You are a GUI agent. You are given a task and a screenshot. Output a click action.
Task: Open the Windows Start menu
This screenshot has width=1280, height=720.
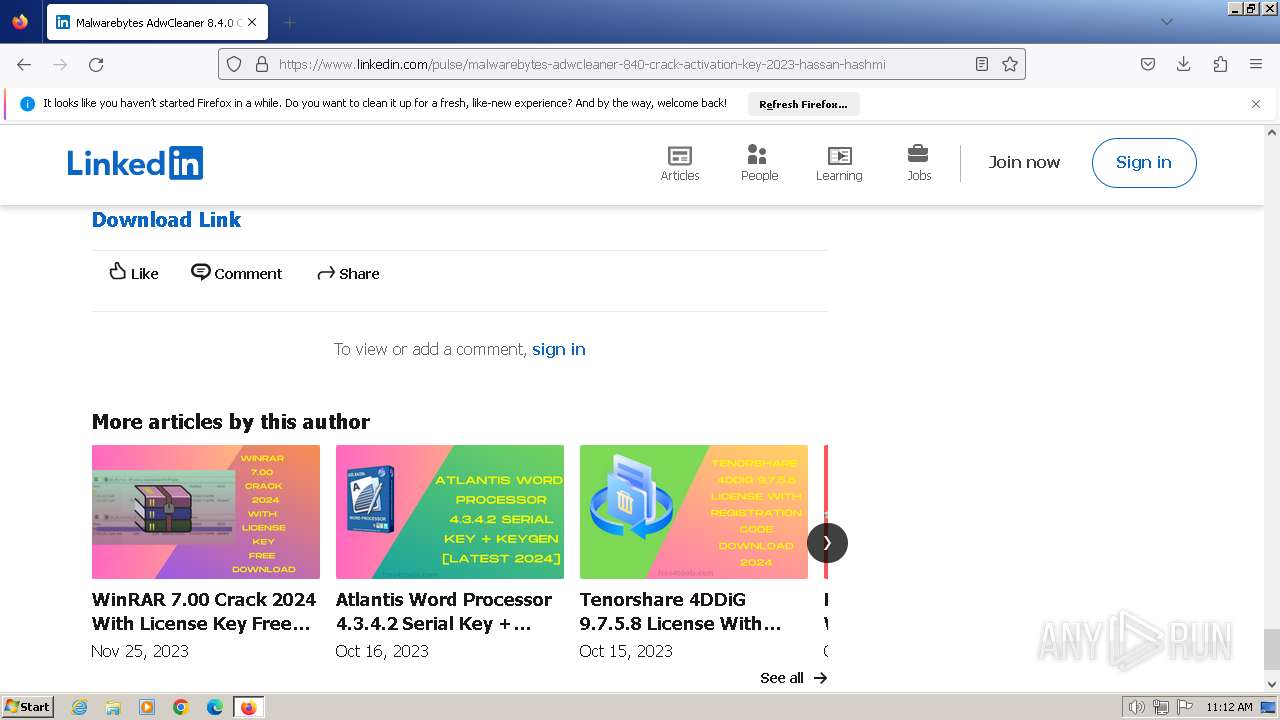tap(28, 706)
